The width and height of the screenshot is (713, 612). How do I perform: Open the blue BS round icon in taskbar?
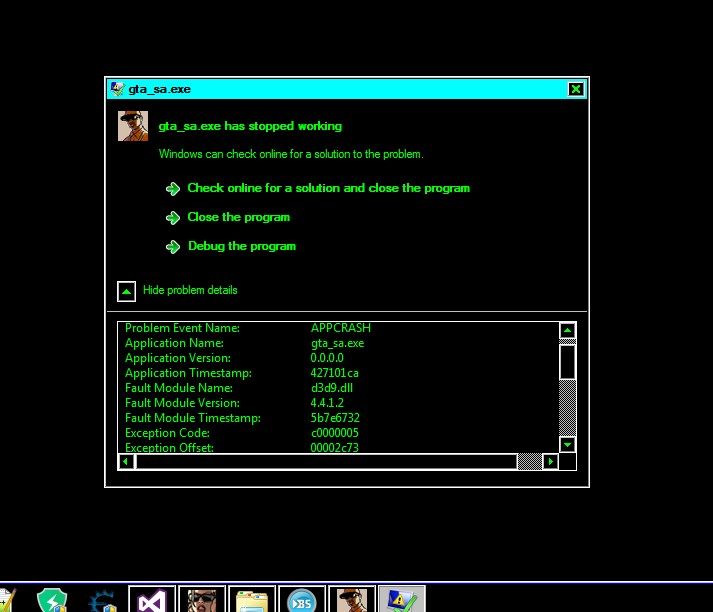pos(302,599)
